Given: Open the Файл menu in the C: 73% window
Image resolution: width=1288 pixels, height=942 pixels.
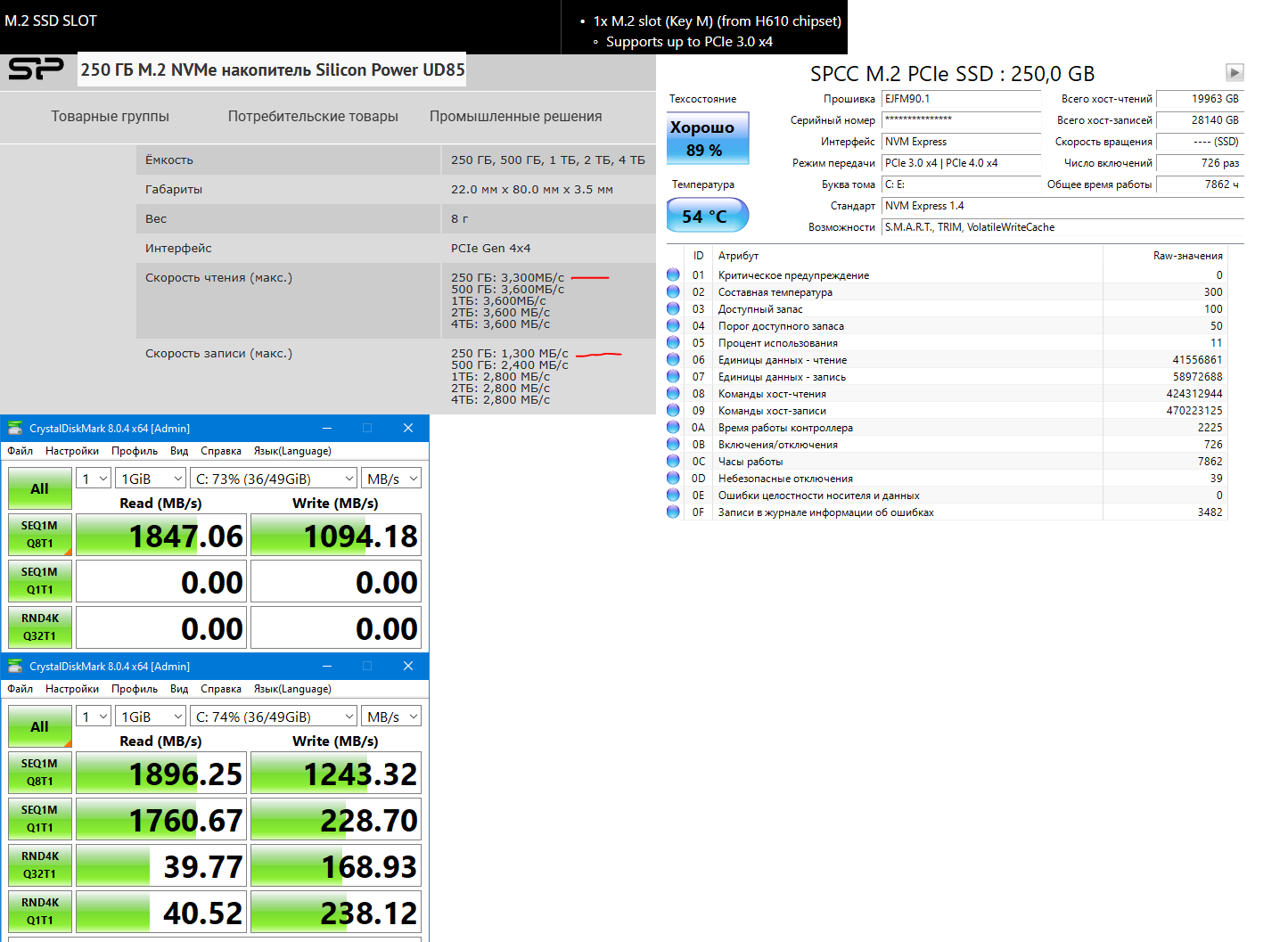Looking at the screenshot, I should [x=20, y=451].
